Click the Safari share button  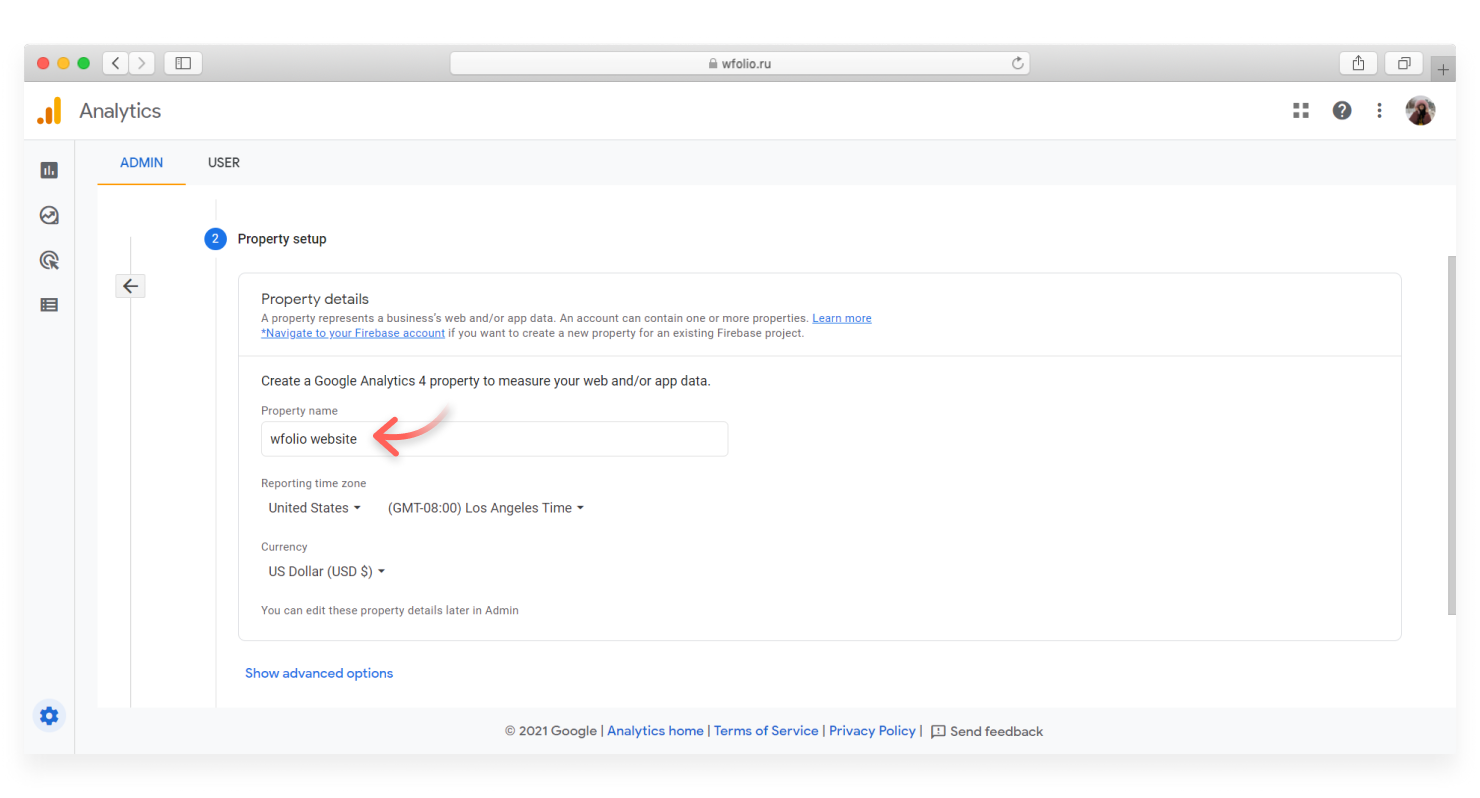click(x=1358, y=63)
